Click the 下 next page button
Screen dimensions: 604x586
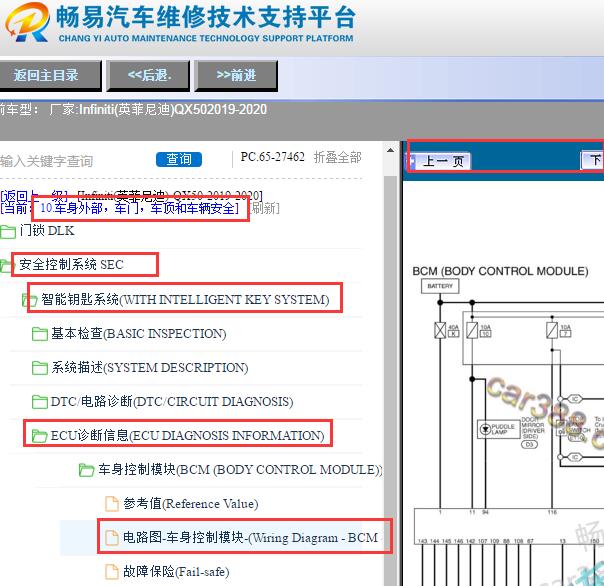click(x=593, y=160)
